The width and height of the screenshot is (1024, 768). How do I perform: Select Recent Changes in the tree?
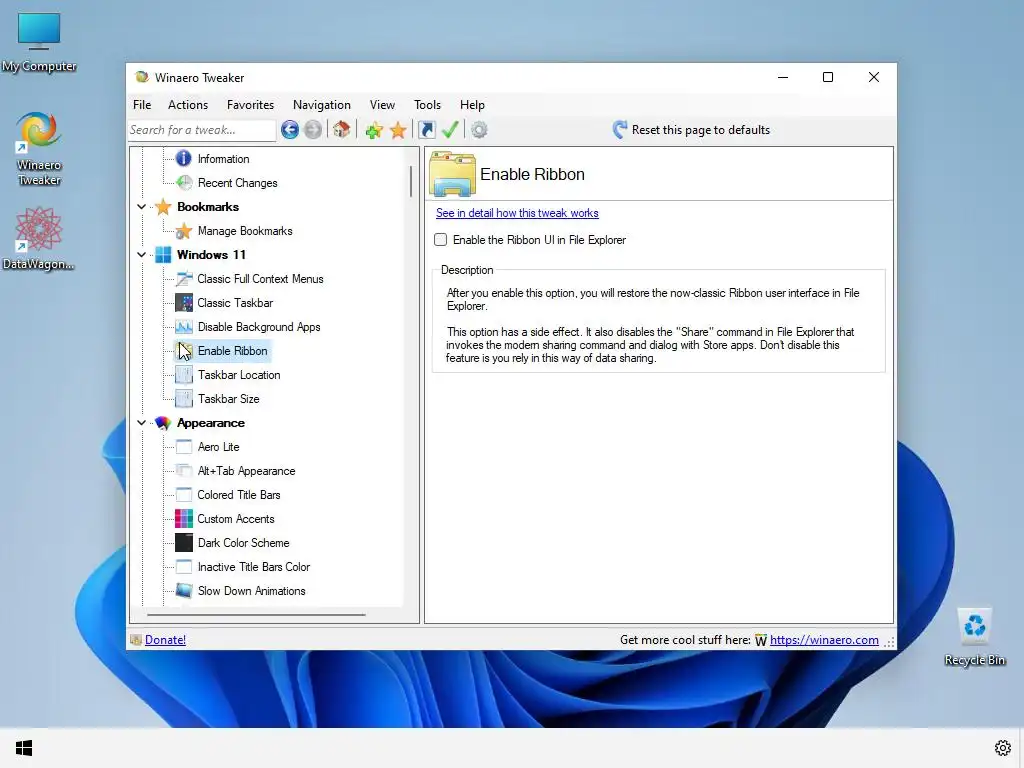[x=238, y=183]
